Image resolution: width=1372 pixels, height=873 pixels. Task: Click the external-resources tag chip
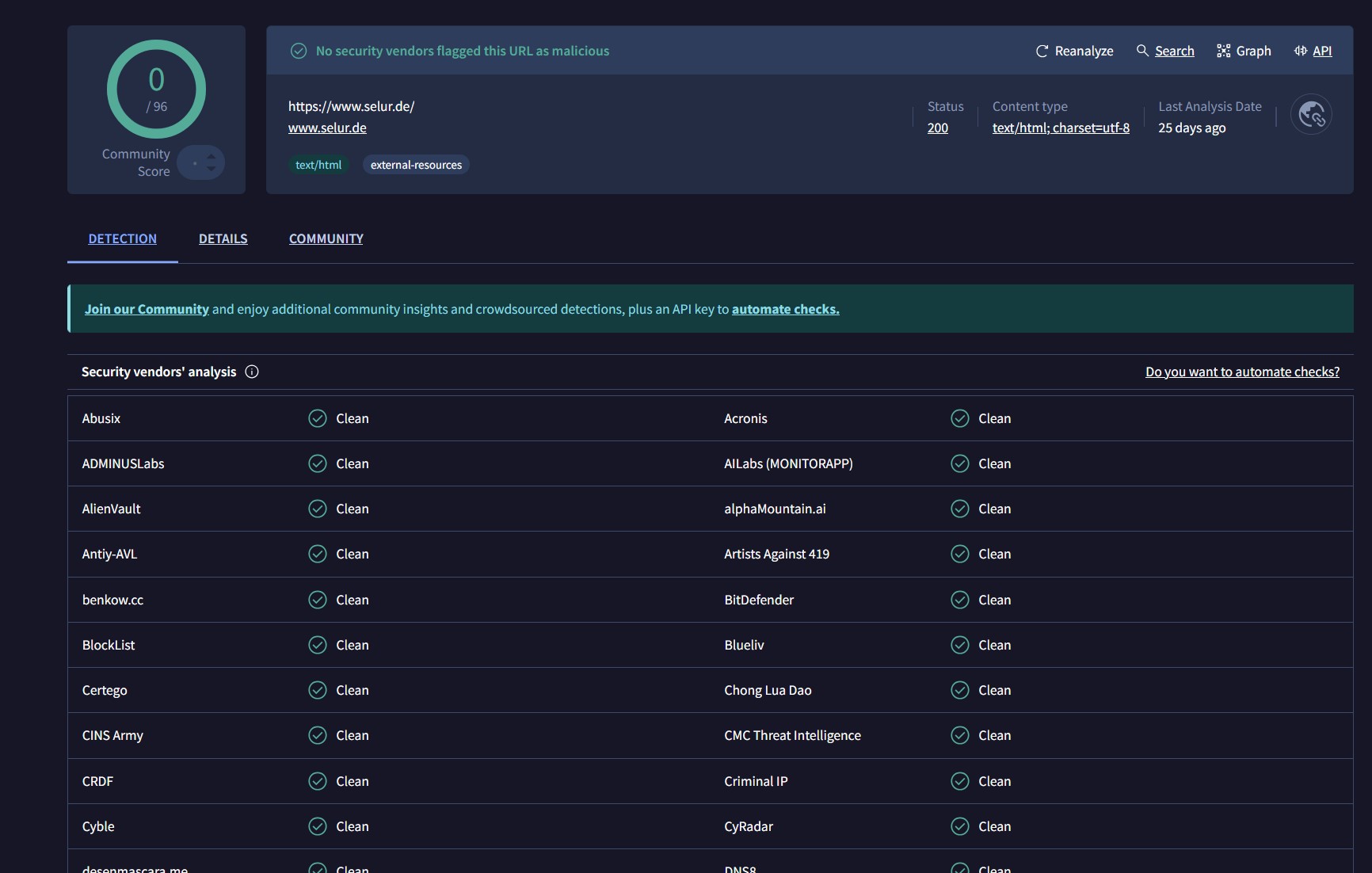click(x=416, y=165)
